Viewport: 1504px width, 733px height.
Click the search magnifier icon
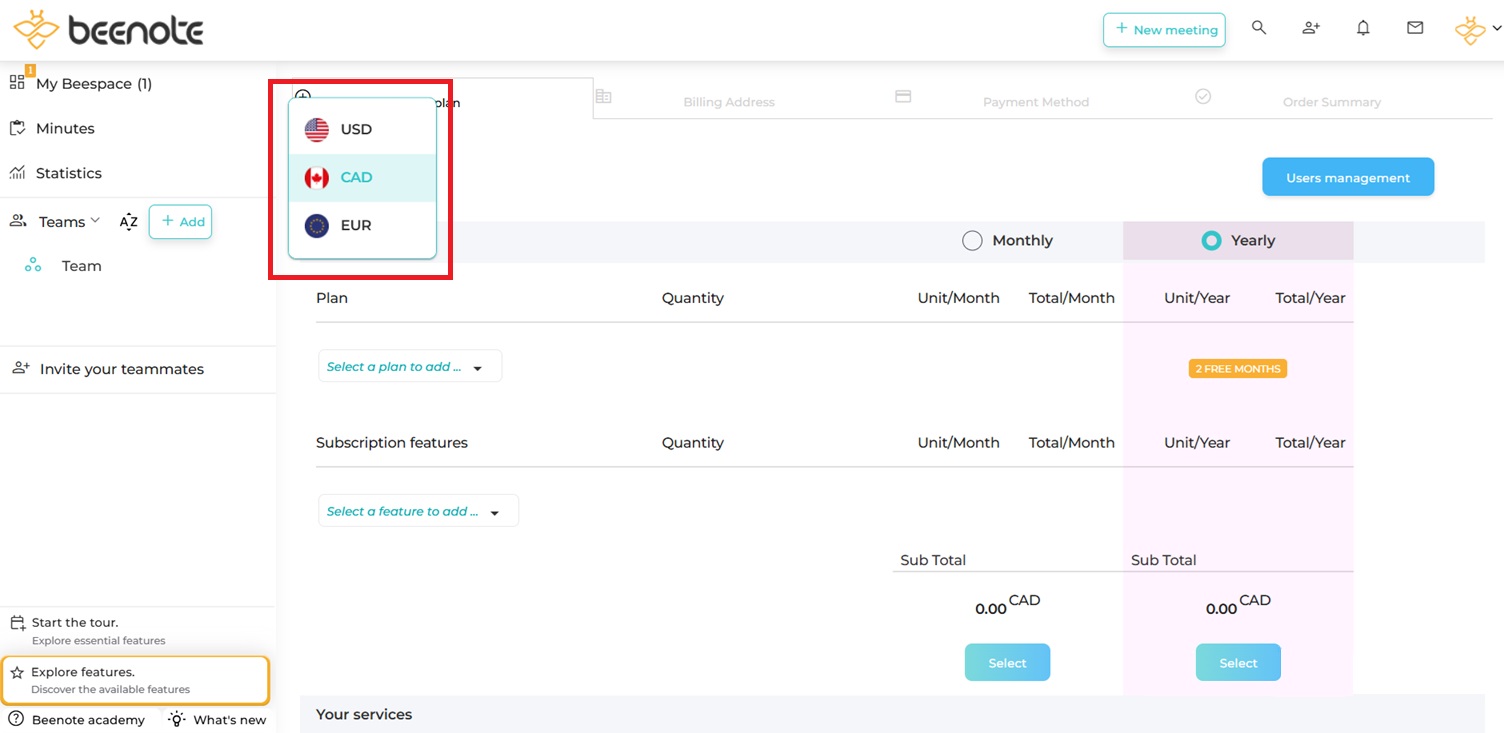(x=1259, y=28)
